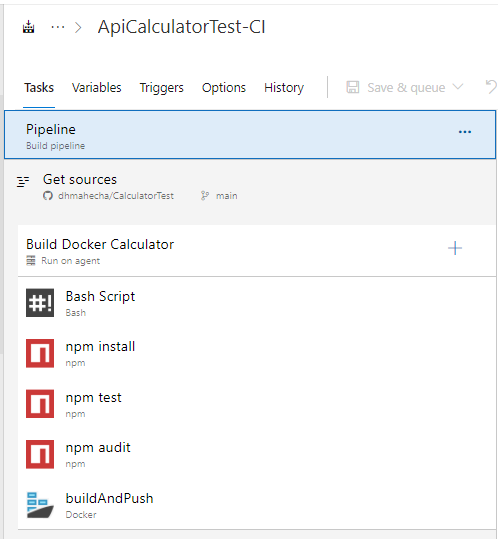Click the dhmahecha/CalculatorTest repository text
Screen dimensions: 498x539
[x=116, y=196]
